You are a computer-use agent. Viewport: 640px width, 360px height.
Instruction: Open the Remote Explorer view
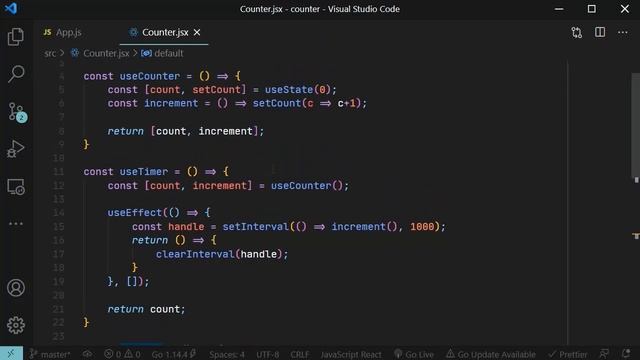[16, 187]
